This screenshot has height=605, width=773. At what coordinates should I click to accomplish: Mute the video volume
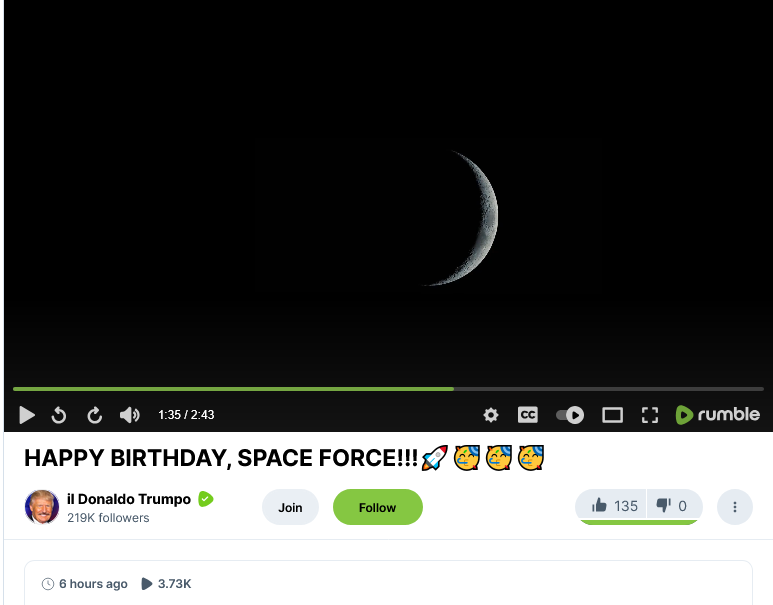coord(130,415)
